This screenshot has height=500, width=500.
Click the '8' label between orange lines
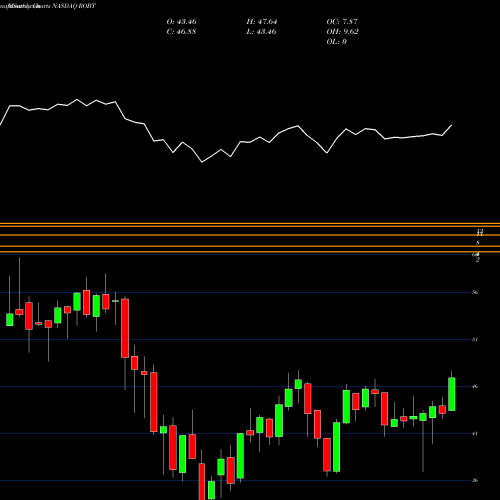point(478,242)
